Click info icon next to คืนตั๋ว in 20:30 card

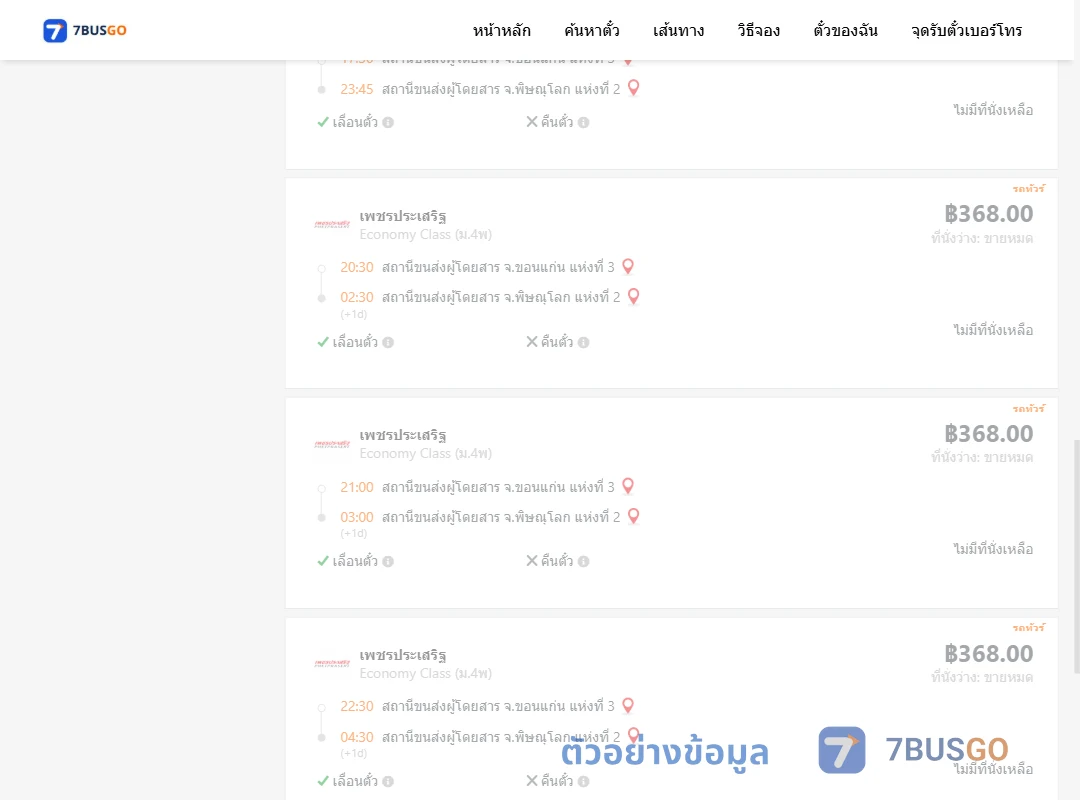(x=583, y=342)
